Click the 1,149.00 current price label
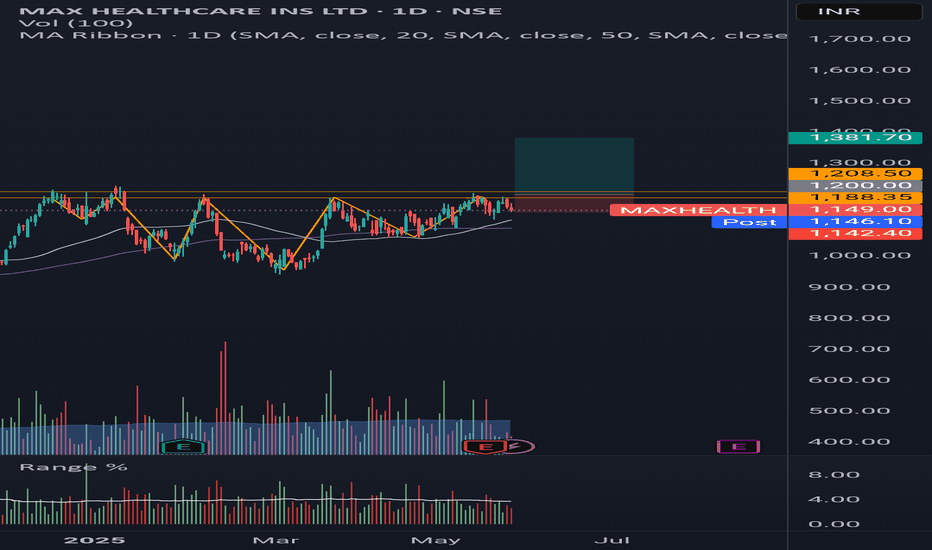The image size is (932, 550). click(855, 209)
